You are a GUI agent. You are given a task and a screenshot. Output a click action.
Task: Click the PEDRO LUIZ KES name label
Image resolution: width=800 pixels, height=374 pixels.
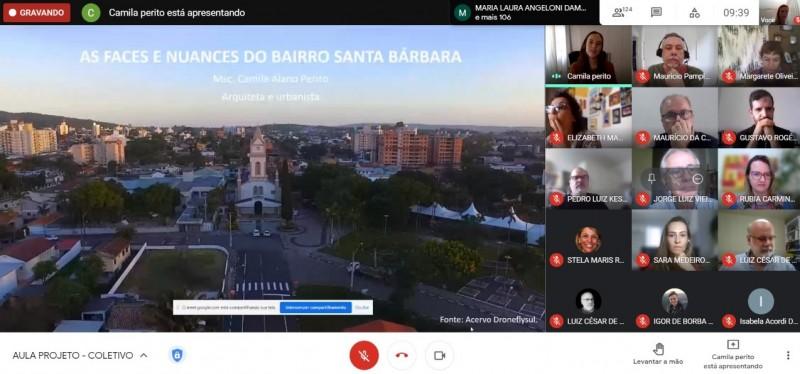(596, 200)
